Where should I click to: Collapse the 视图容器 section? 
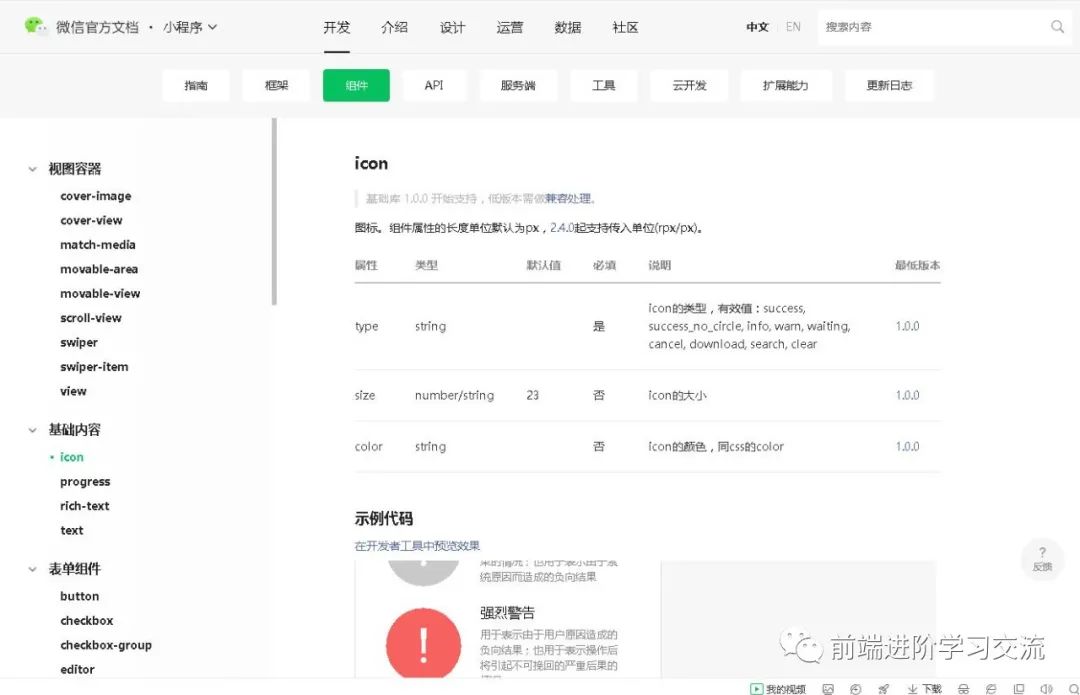click(x=33, y=169)
